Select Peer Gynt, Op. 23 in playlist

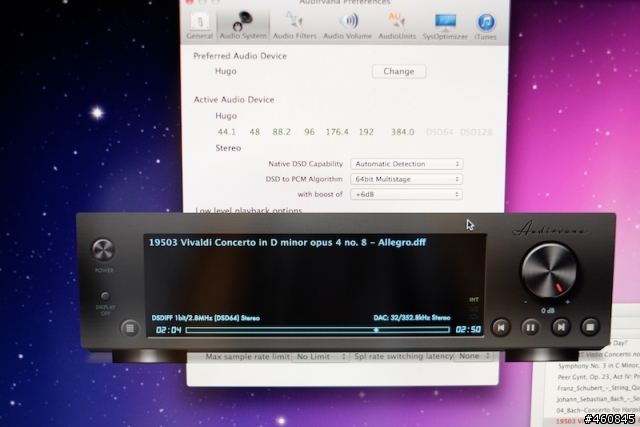click(x=598, y=377)
